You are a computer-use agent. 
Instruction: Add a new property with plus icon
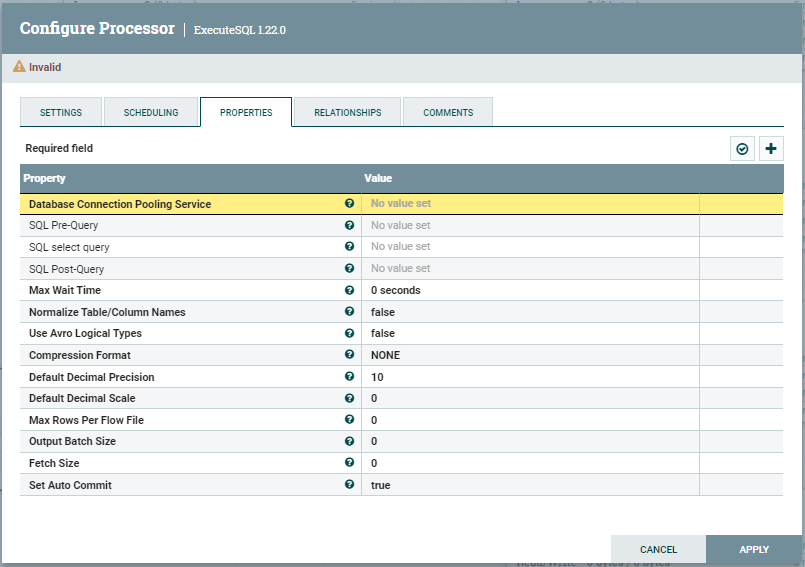click(x=771, y=149)
